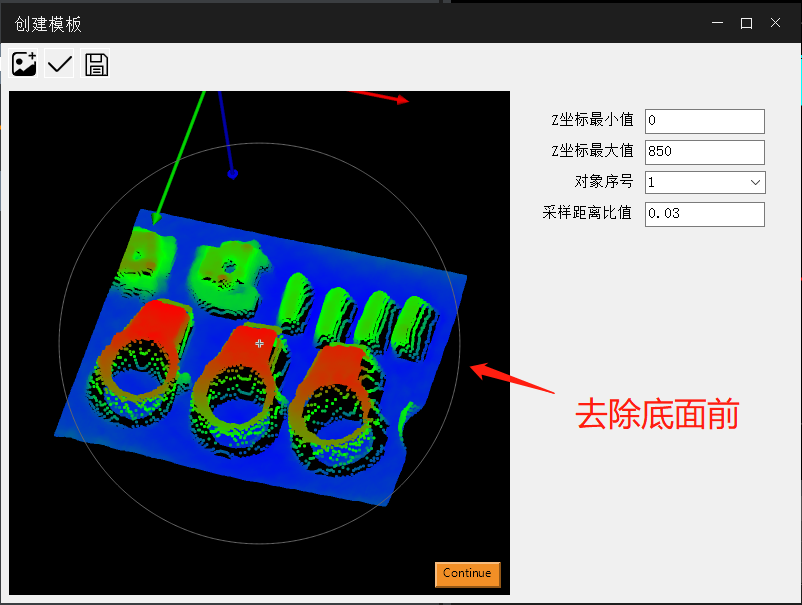Close the 创建模板 window
The image size is (802, 605).
(775, 23)
